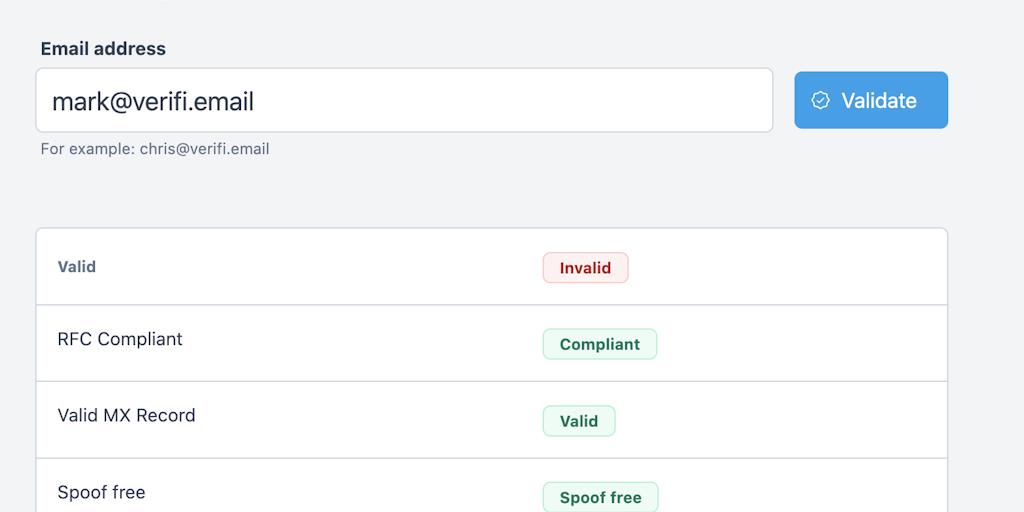Image resolution: width=1024 pixels, height=512 pixels.
Task: Click the bold Valid row heading
Action: coord(77,266)
